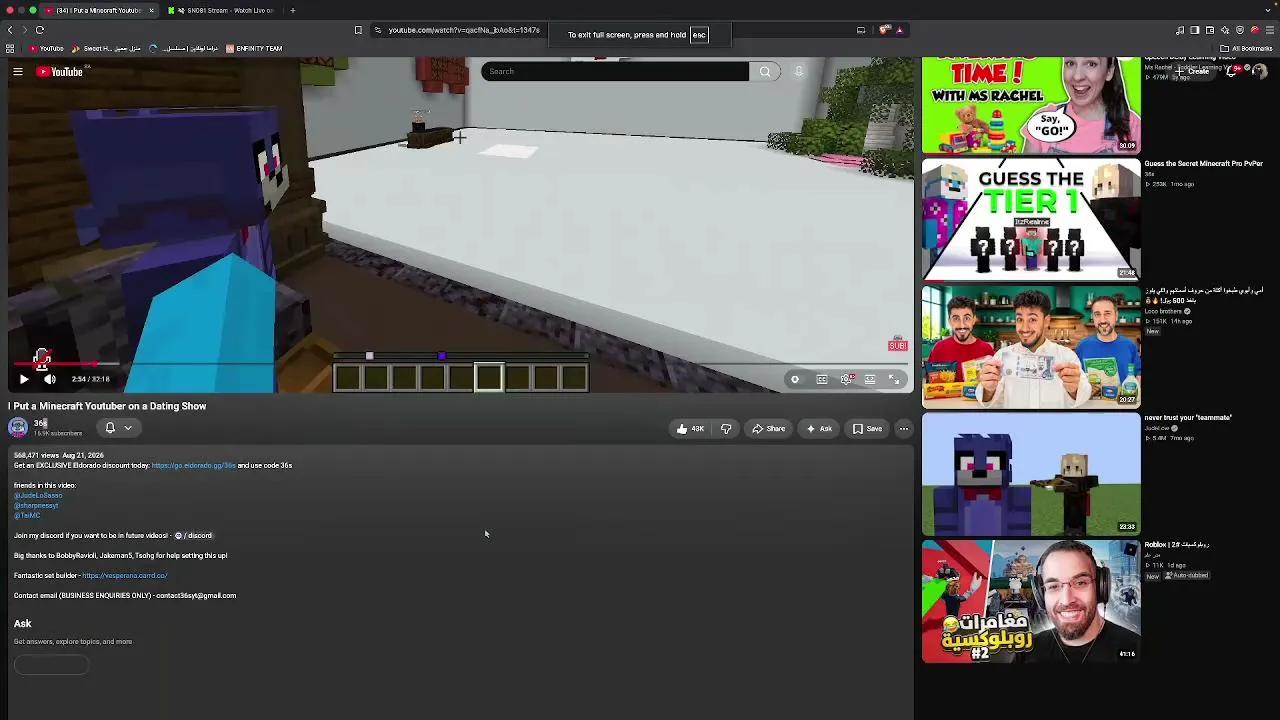The image size is (1280, 720).
Task: Open the Roblox Arabic video thumbnail
Action: (x=1031, y=602)
